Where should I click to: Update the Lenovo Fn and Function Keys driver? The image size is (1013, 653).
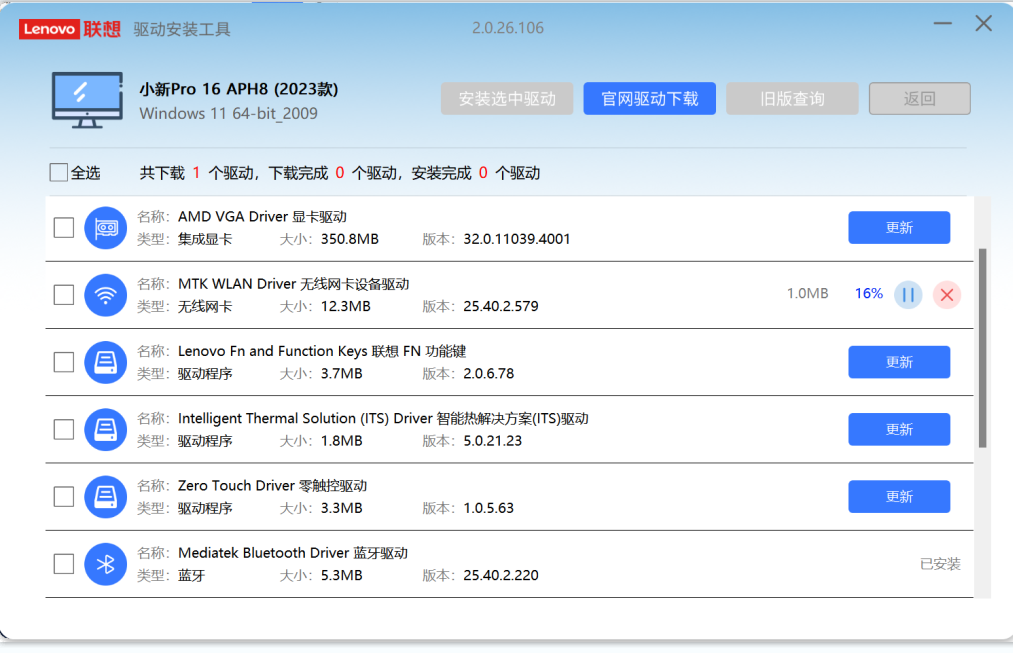coord(899,362)
